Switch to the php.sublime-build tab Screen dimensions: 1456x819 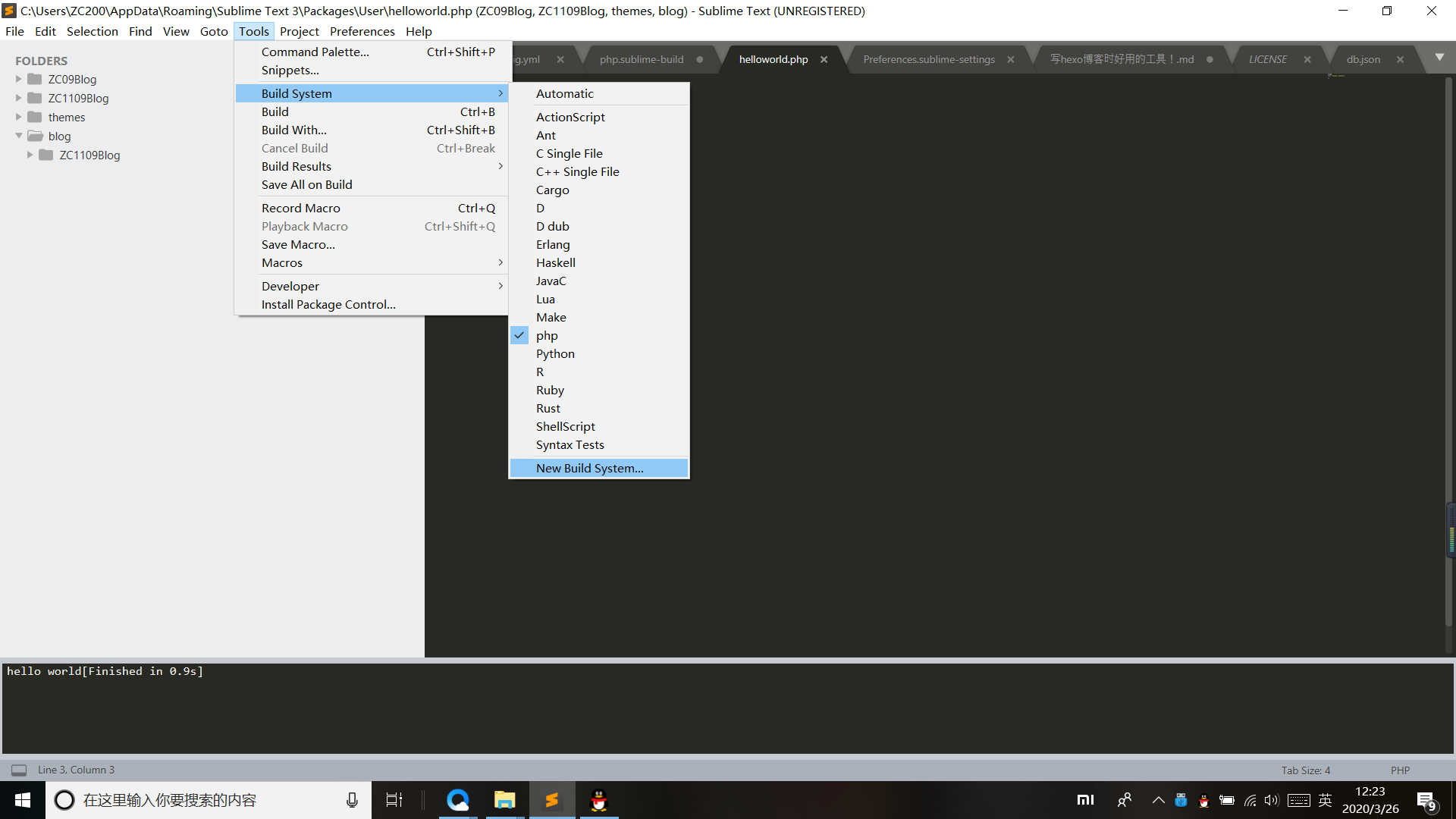pos(641,59)
